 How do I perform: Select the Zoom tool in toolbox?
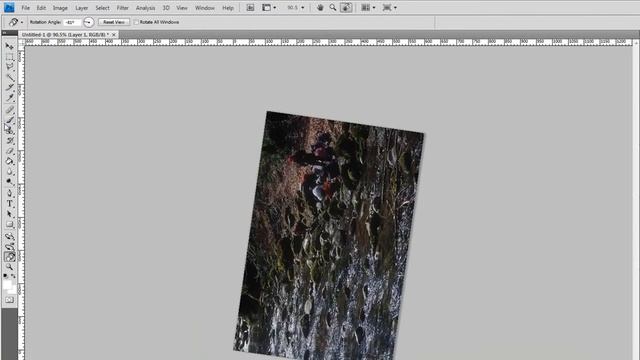9,267
